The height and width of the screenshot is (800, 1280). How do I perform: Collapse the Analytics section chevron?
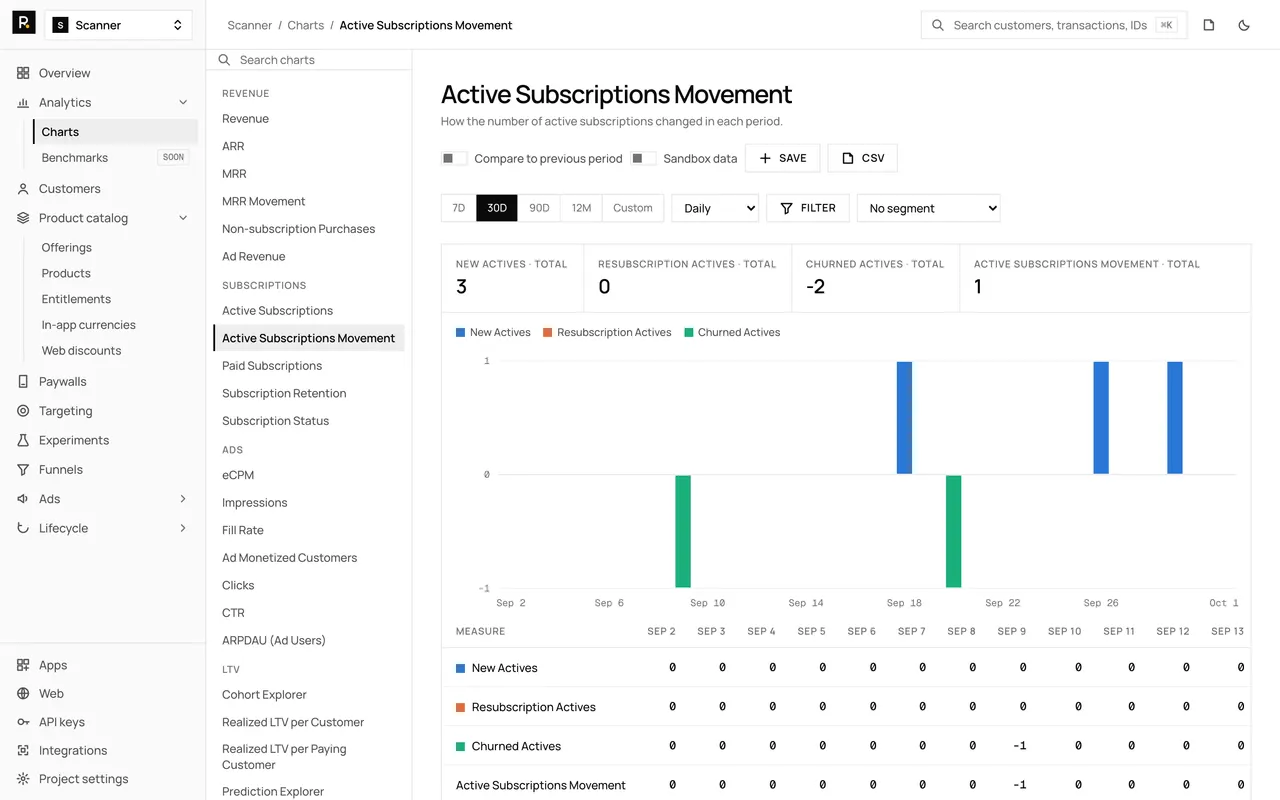183,102
